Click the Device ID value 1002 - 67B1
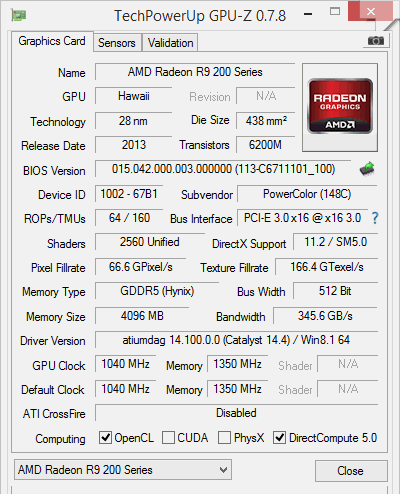Viewport: 400px width, 494px height. click(129, 194)
